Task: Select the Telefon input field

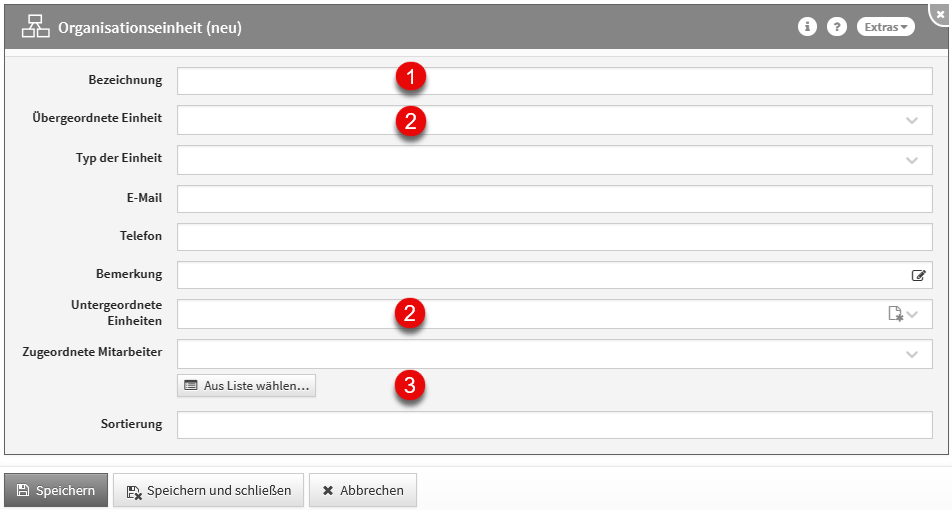Action: tap(554, 237)
